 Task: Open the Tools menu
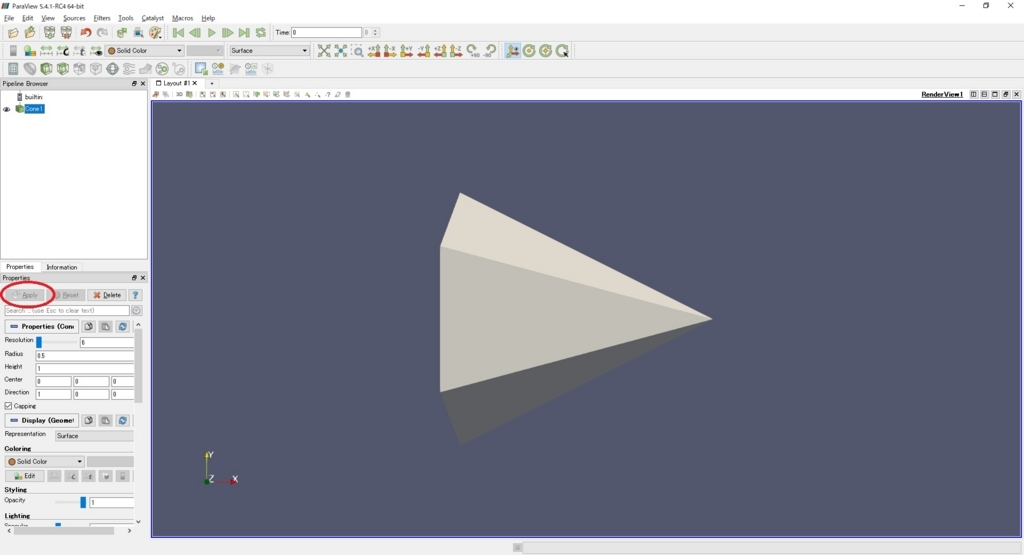(125, 18)
